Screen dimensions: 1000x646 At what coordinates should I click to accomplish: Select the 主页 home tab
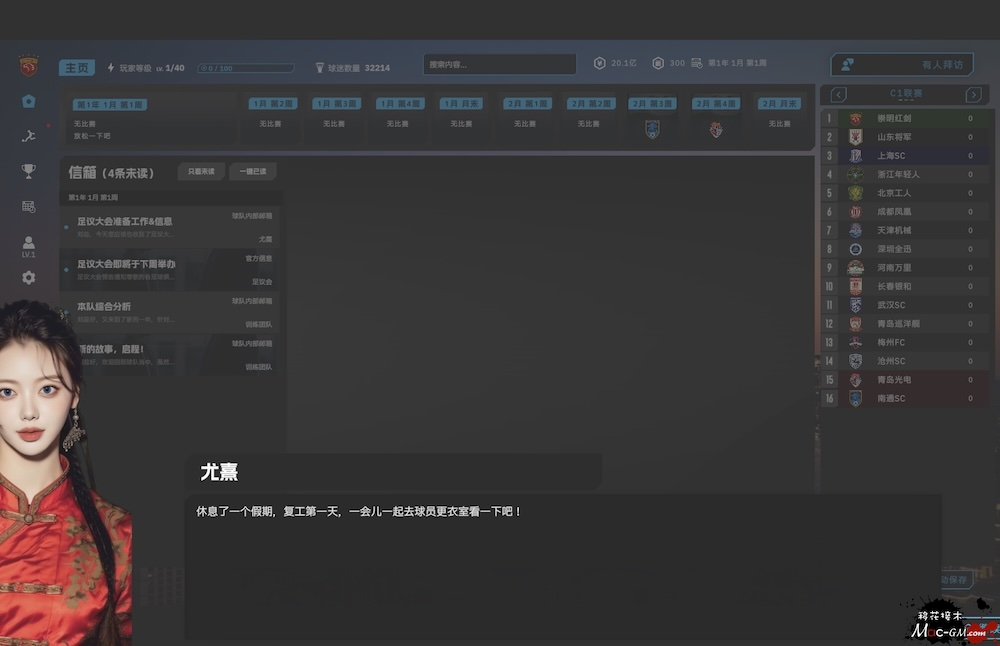click(x=77, y=68)
